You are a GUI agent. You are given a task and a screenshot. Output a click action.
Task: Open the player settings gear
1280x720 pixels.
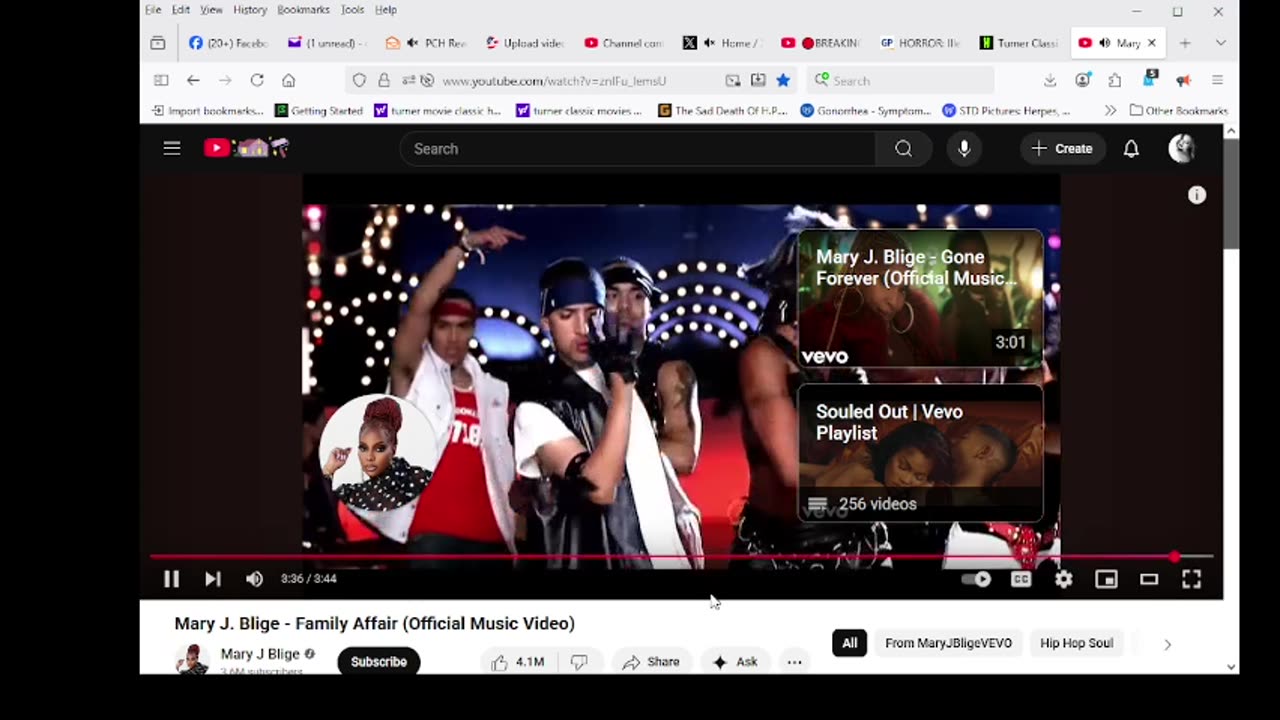[1063, 579]
